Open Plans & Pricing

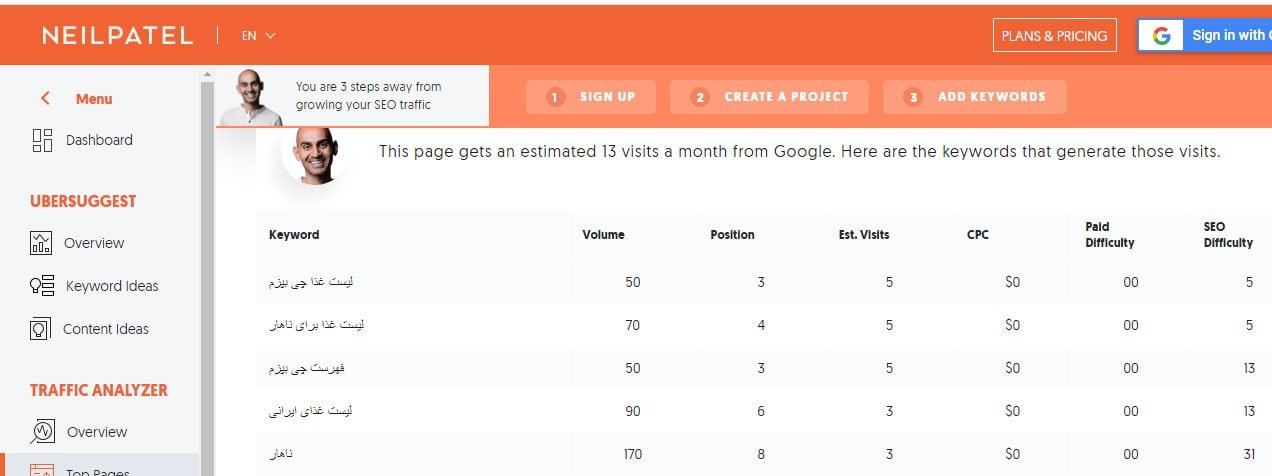pyautogui.click(x=1055, y=36)
